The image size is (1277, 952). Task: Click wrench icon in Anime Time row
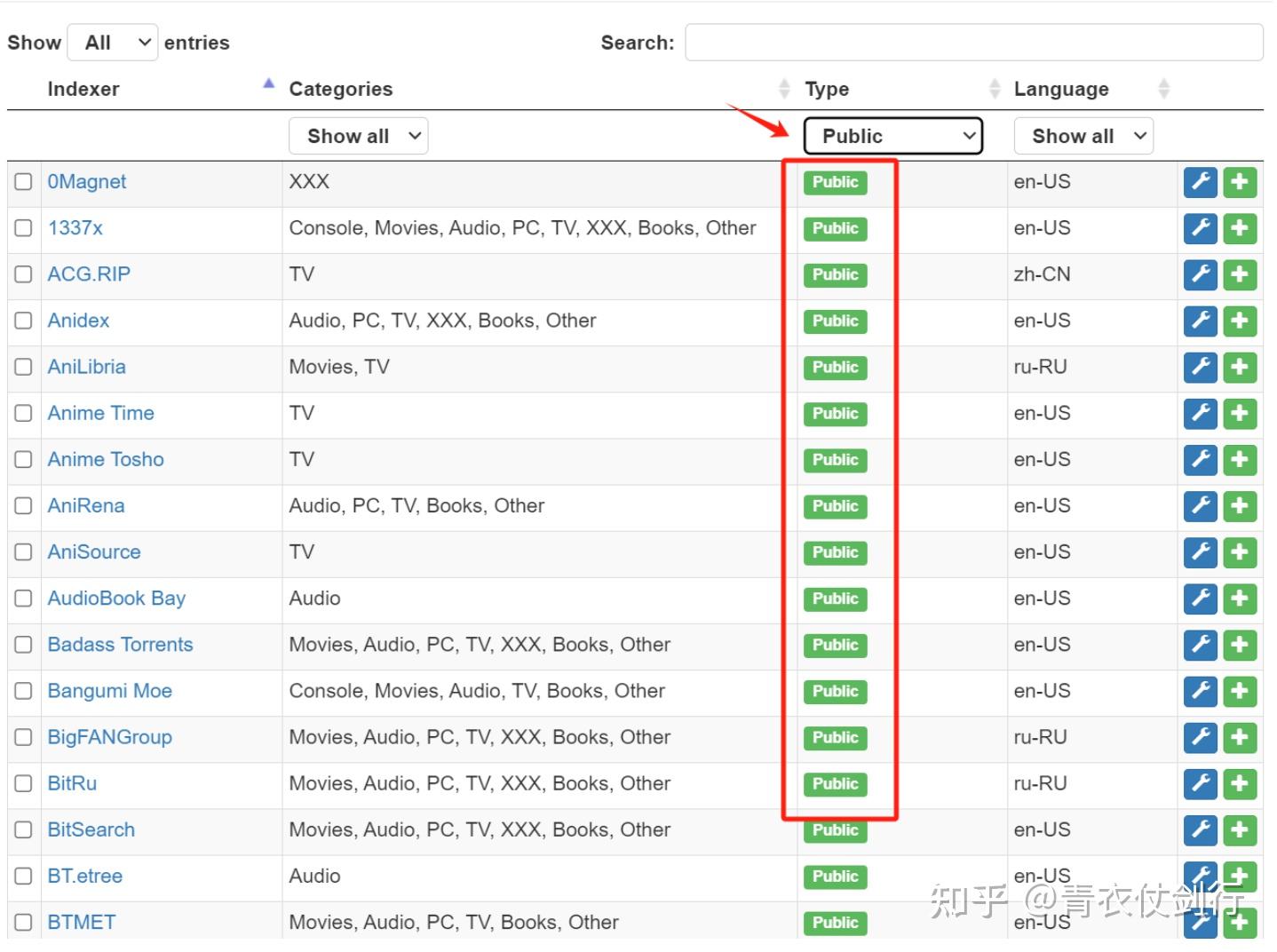click(x=1200, y=413)
